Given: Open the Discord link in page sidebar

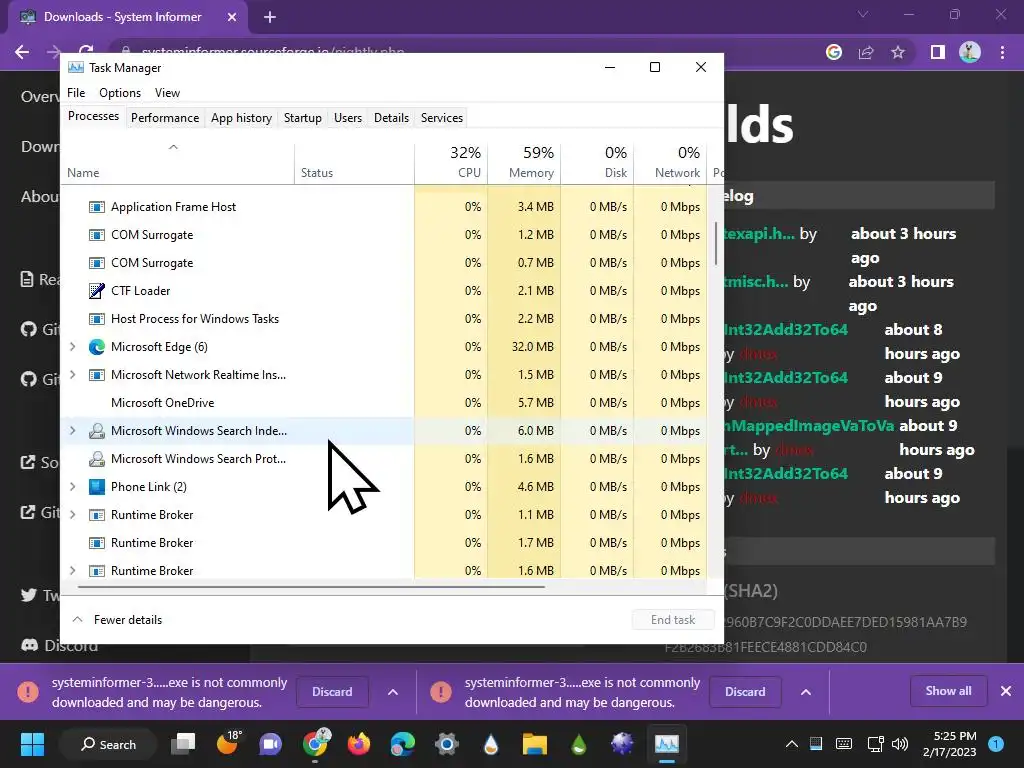Looking at the screenshot, I should [59, 645].
